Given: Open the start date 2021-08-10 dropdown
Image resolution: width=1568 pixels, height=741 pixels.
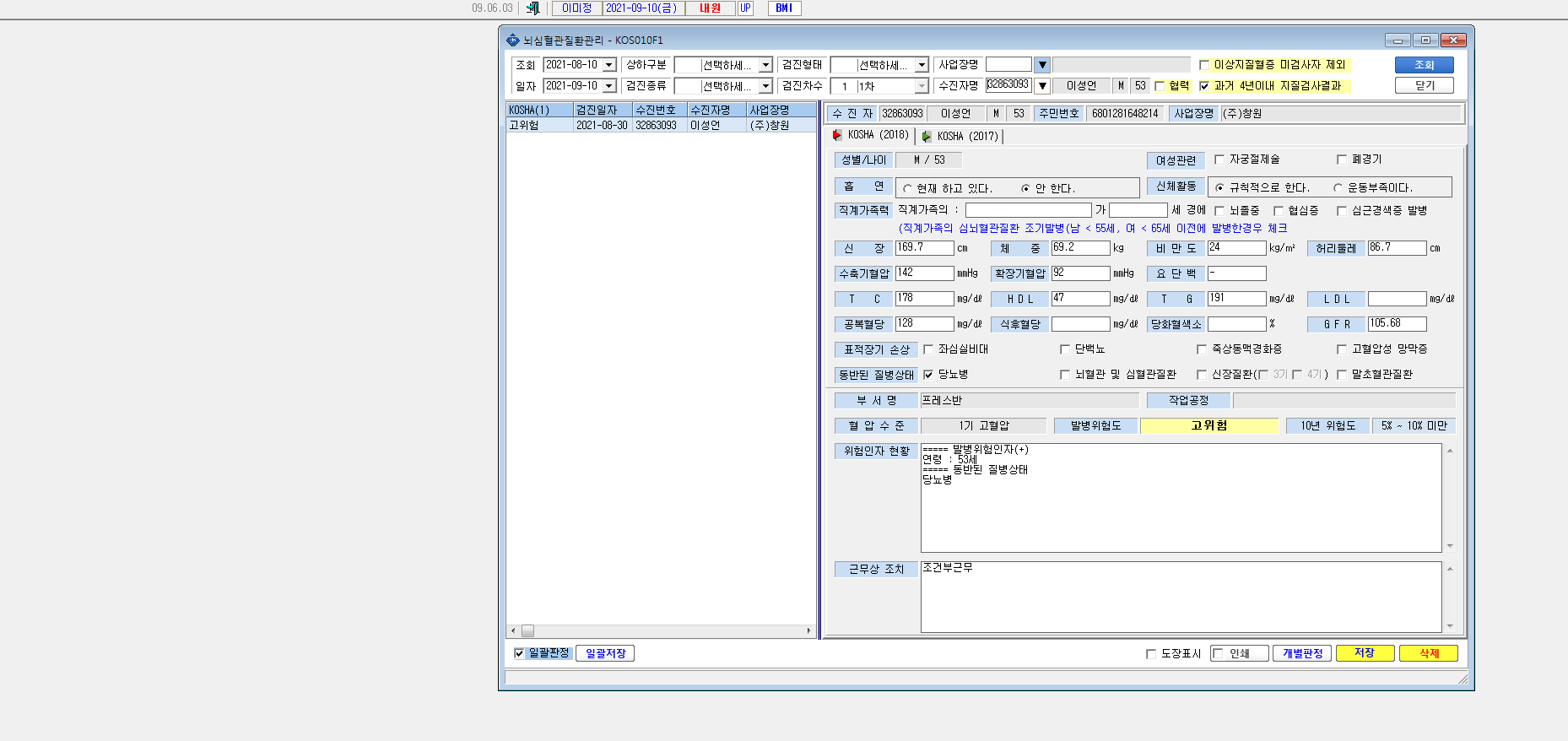Looking at the screenshot, I should (608, 65).
